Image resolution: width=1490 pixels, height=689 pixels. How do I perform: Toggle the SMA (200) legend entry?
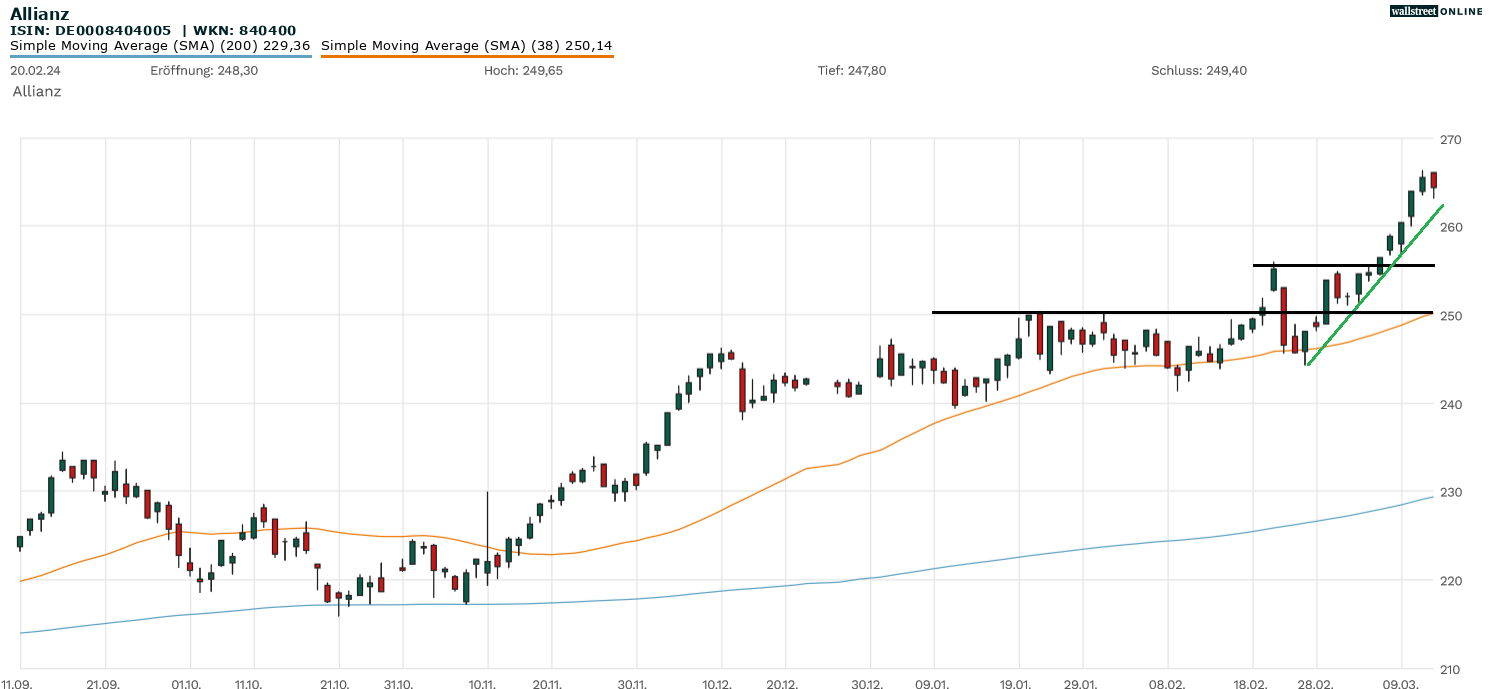[160, 45]
